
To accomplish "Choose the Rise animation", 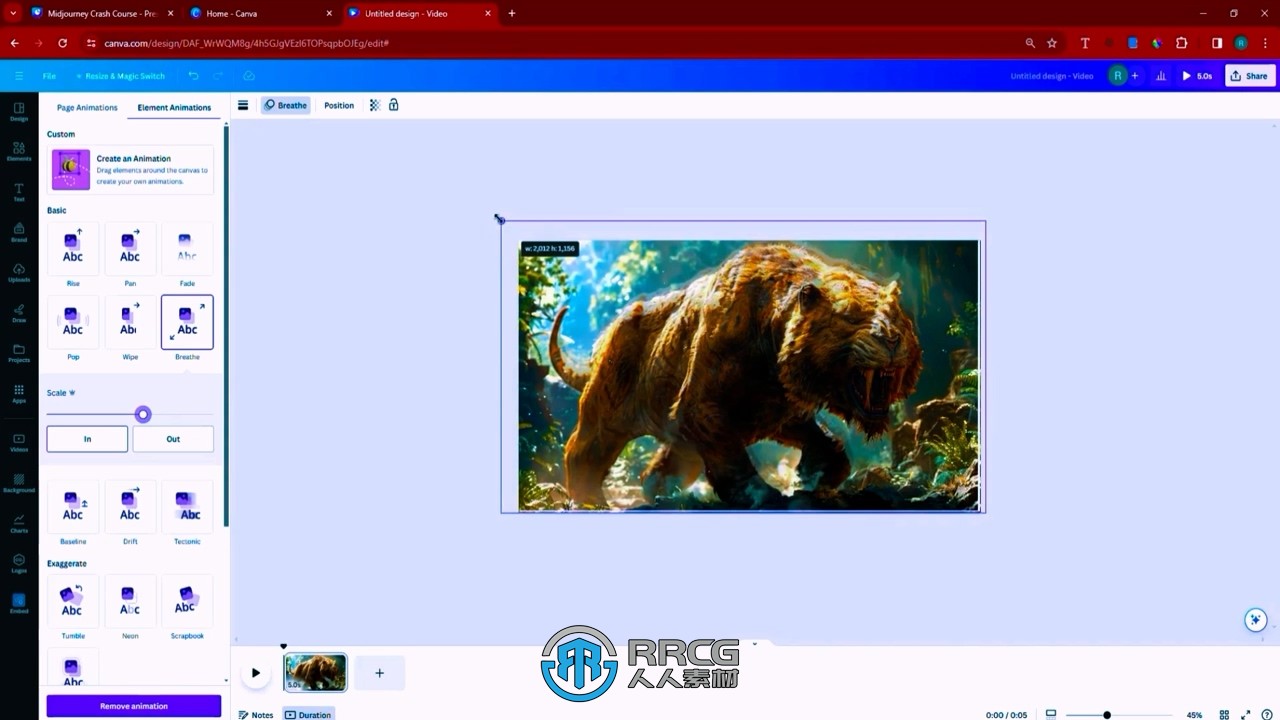I will click(73, 255).
